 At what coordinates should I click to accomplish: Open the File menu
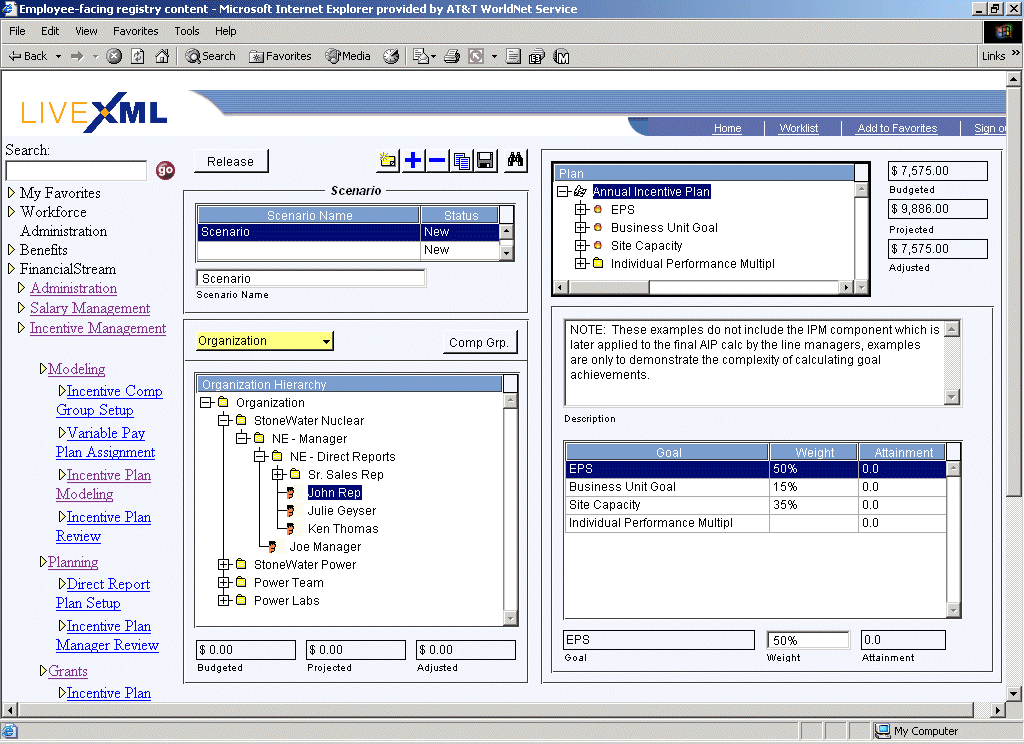(x=17, y=31)
